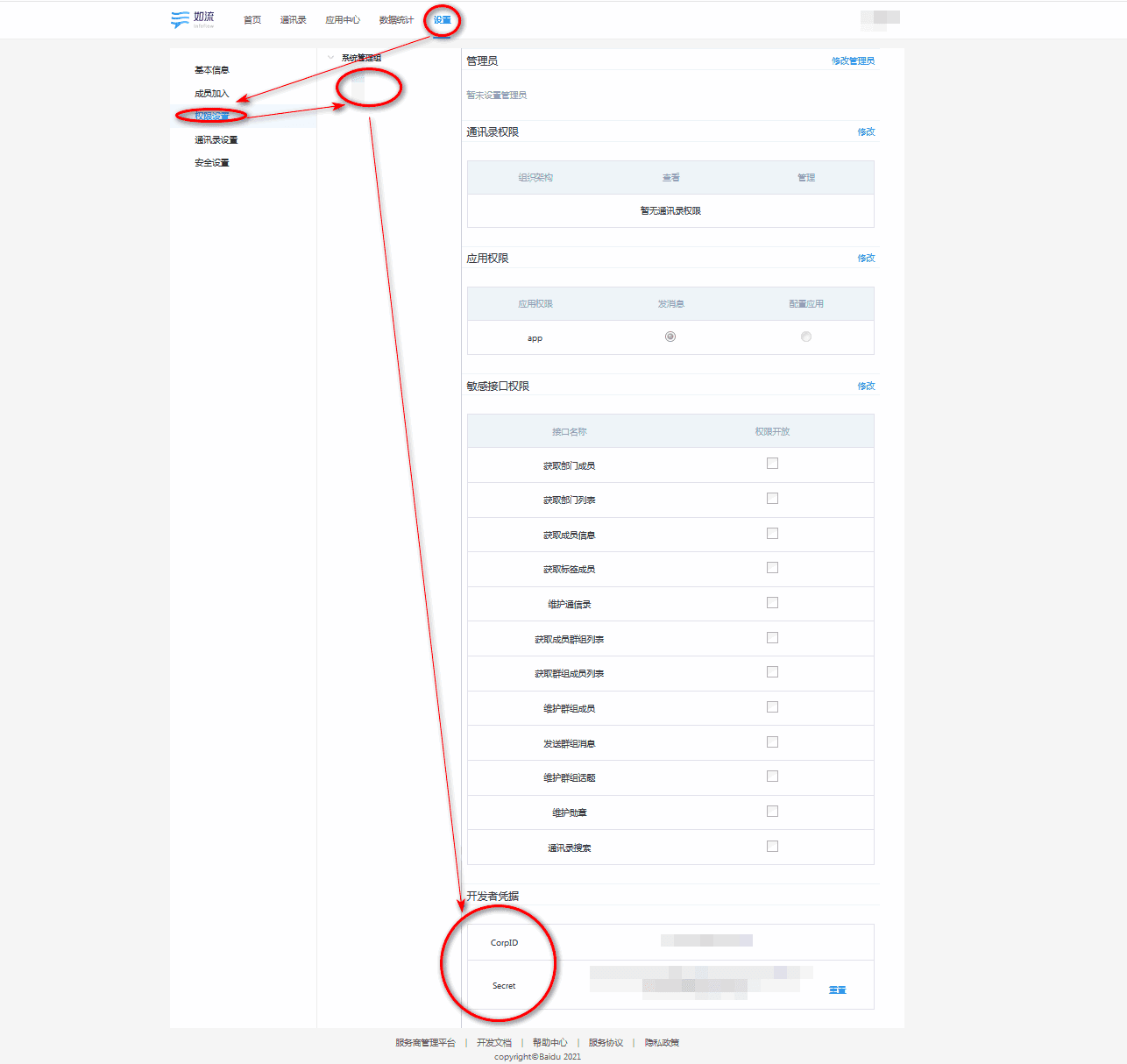
Task: Click the 配置应用 column header
Action: (806, 304)
